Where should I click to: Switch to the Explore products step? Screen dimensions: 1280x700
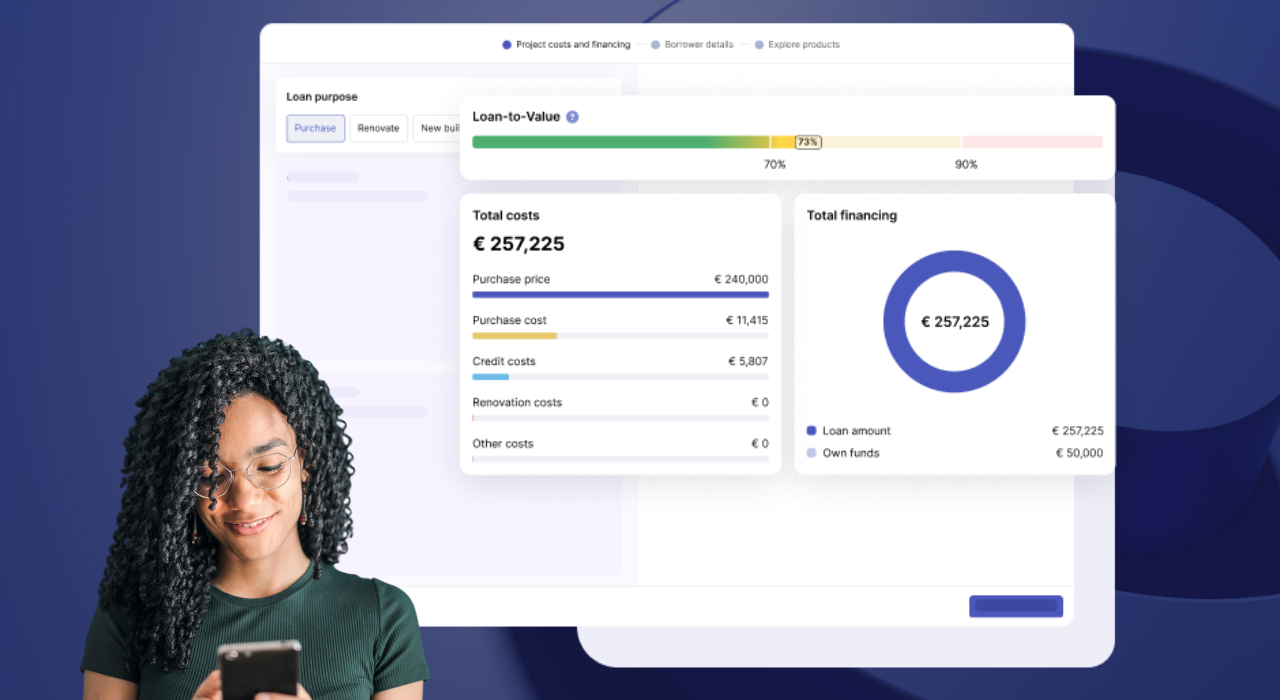(x=797, y=45)
